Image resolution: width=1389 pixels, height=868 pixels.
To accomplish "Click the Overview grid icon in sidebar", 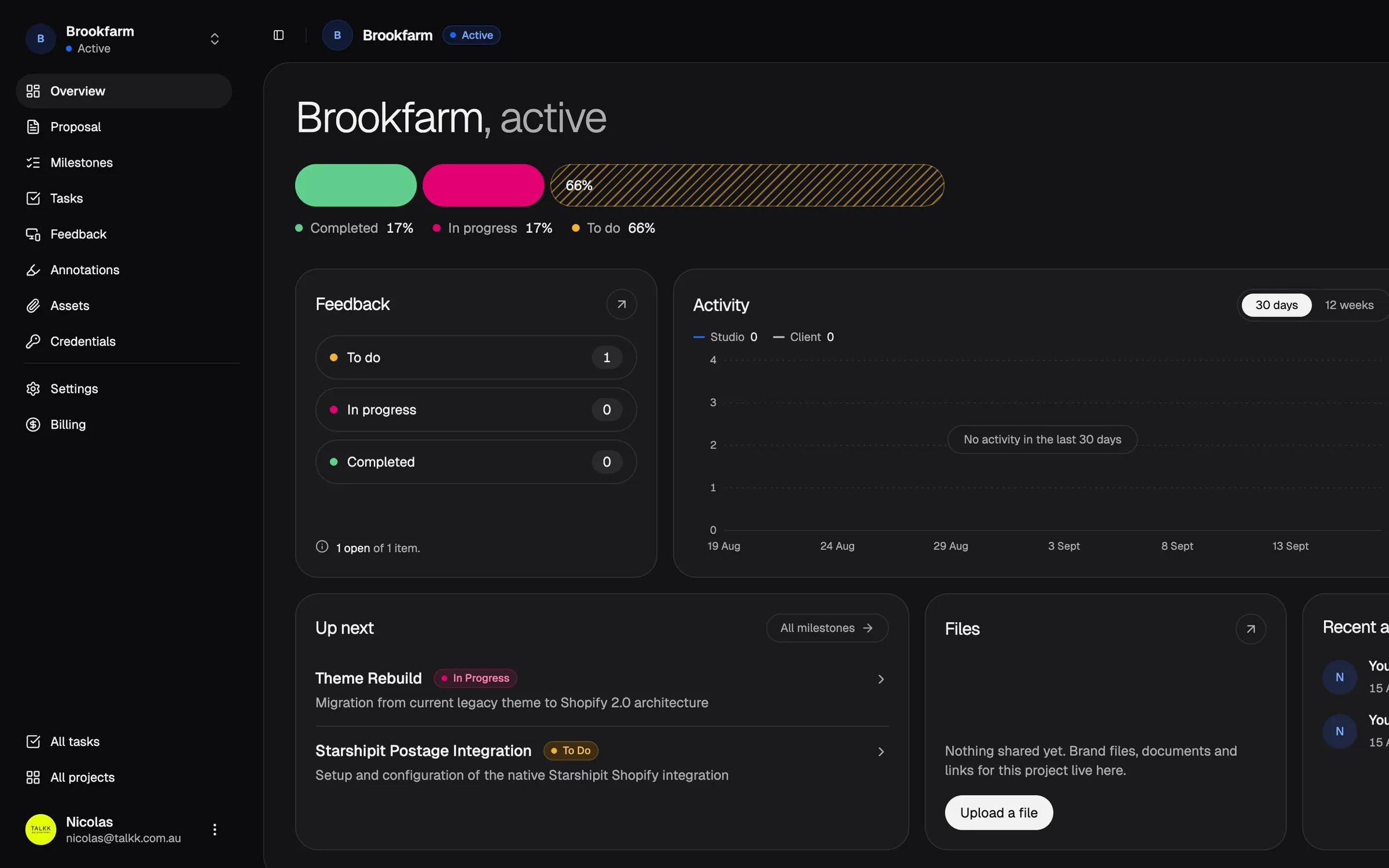I will pyautogui.click(x=33, y=91).
